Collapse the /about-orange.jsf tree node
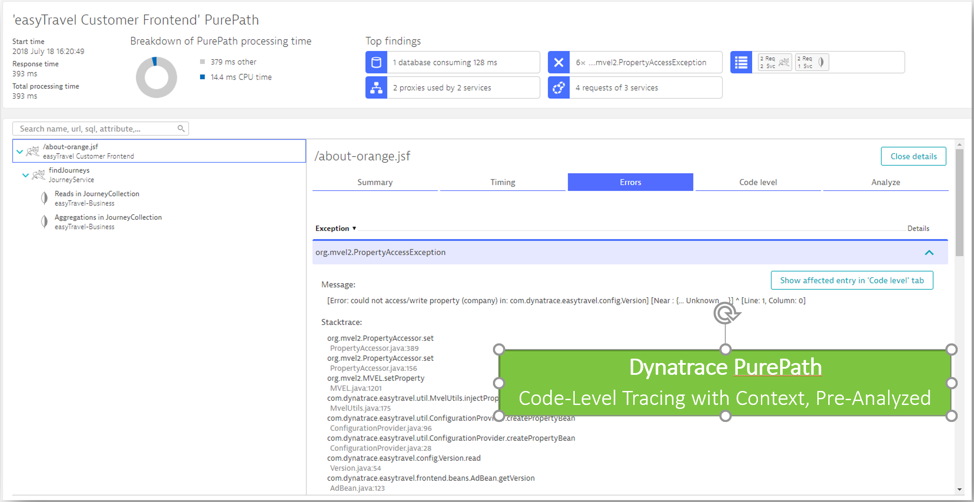This screenshot has width=974, height=502. click(19, 152)
